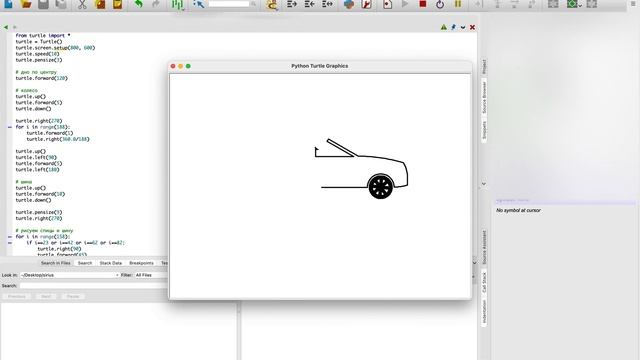Open the Filter All Files dropdown
This screenshot has width=640, height=360.
150,275
